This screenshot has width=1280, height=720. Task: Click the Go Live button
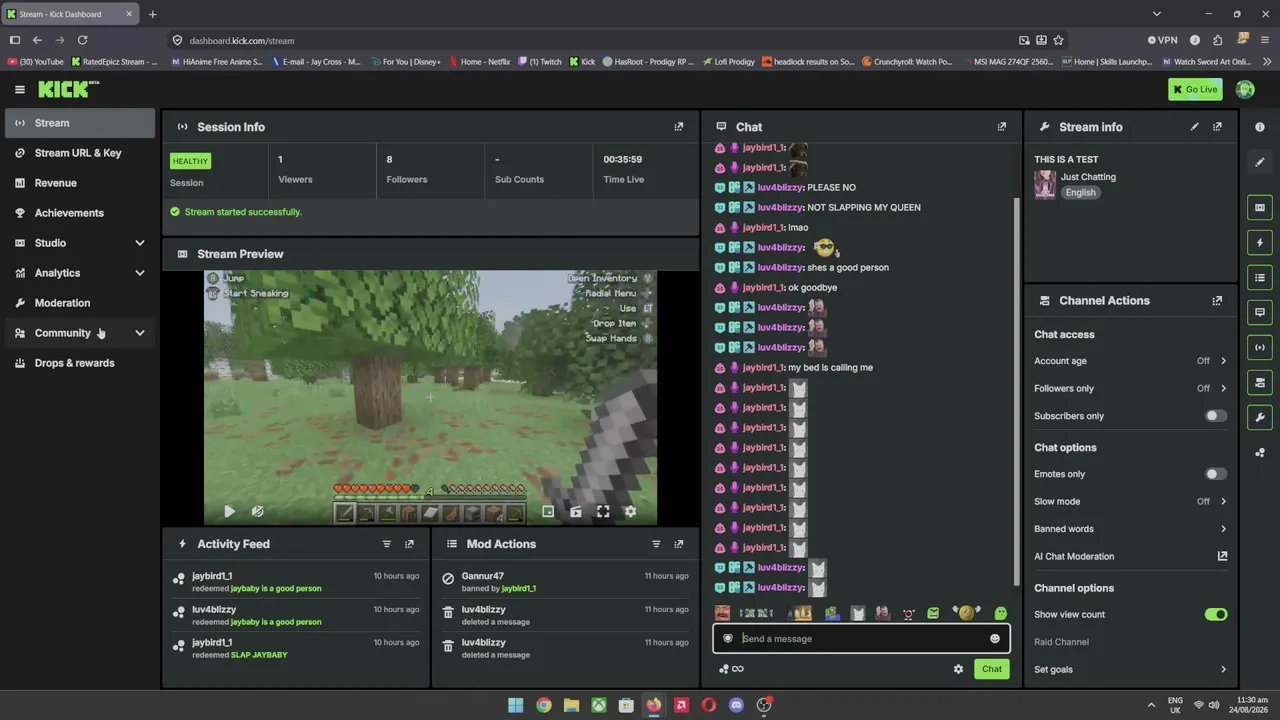pos(1195,90)
